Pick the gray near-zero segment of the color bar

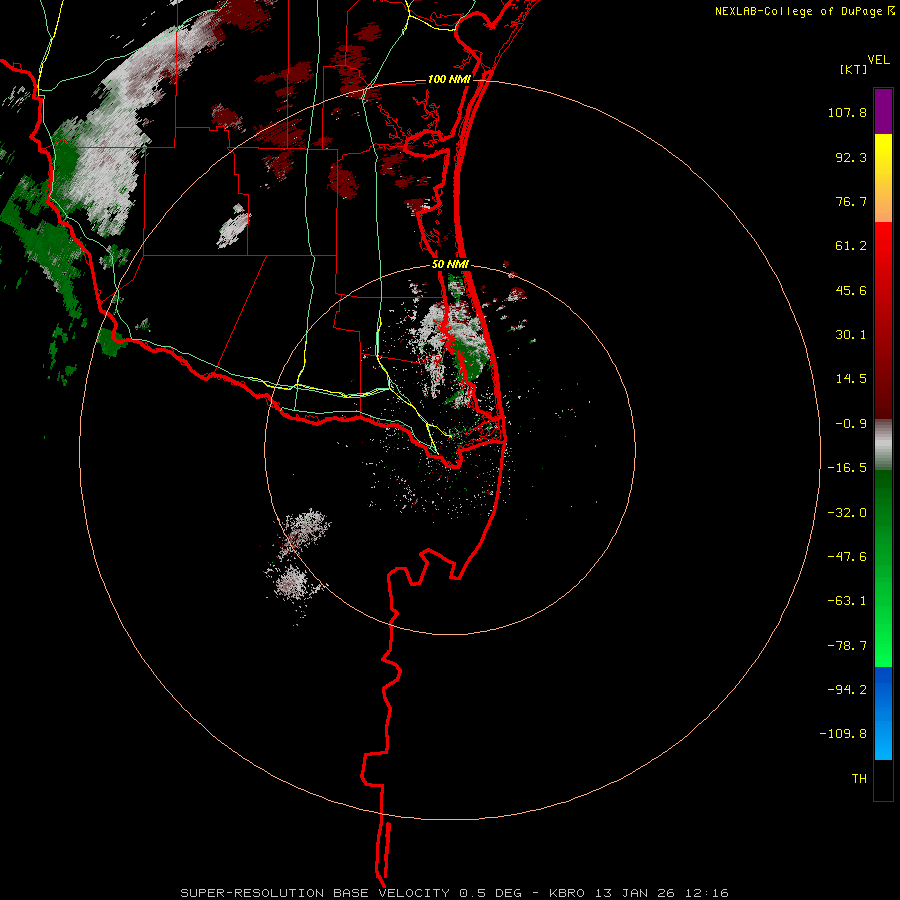coord(883,445)
